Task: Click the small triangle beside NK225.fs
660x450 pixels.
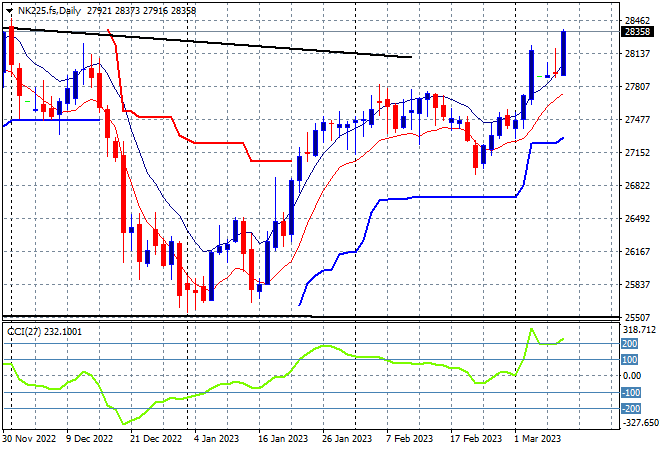Action: [x=9, y=11]
